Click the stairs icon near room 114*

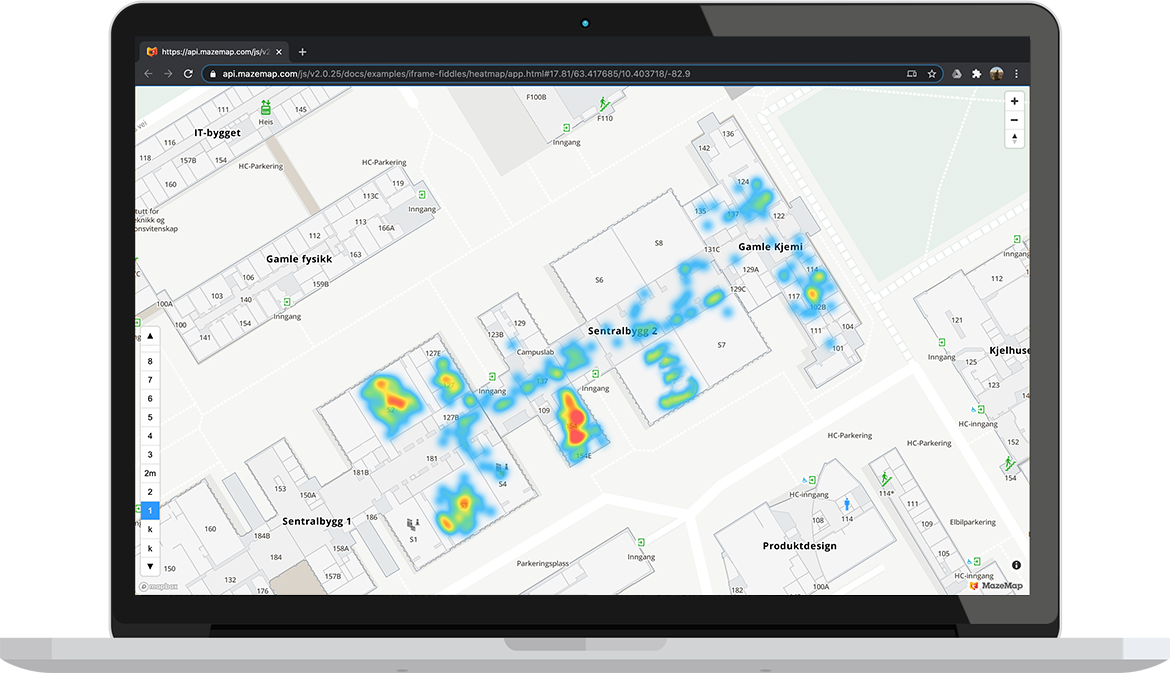coord(885,478)
